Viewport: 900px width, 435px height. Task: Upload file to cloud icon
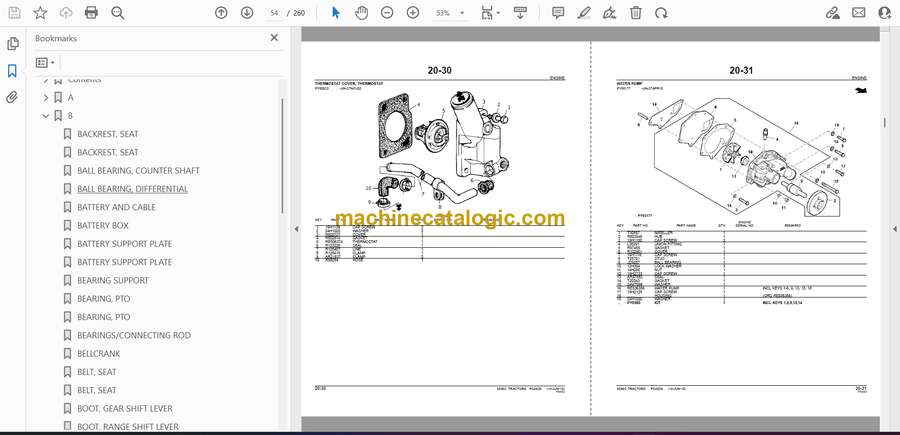66,13
